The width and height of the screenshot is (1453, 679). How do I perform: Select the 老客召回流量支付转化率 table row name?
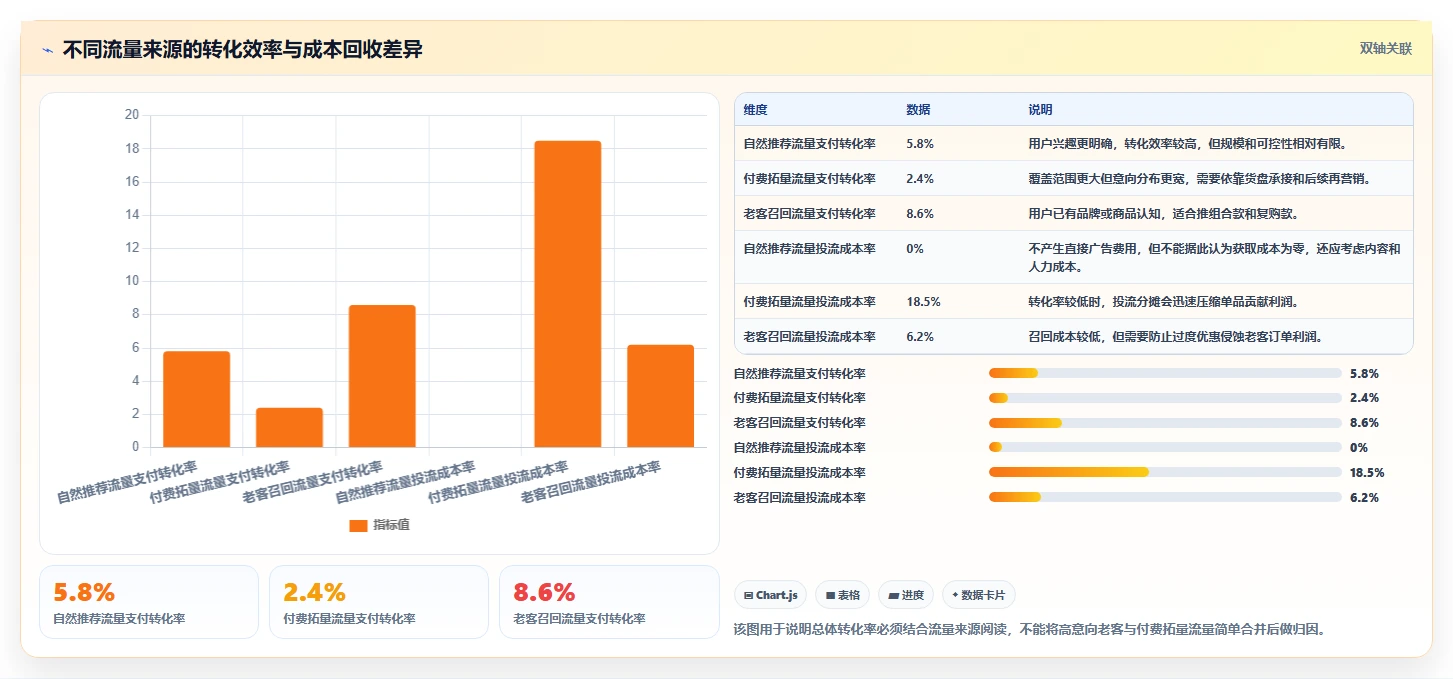(x=809, y=214)
